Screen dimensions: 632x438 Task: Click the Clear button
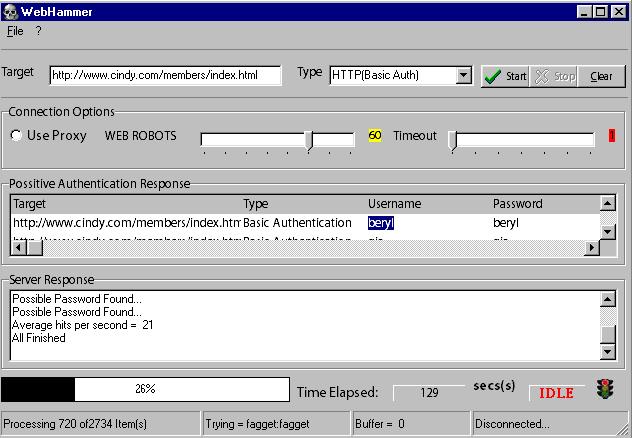coord(601,76)
